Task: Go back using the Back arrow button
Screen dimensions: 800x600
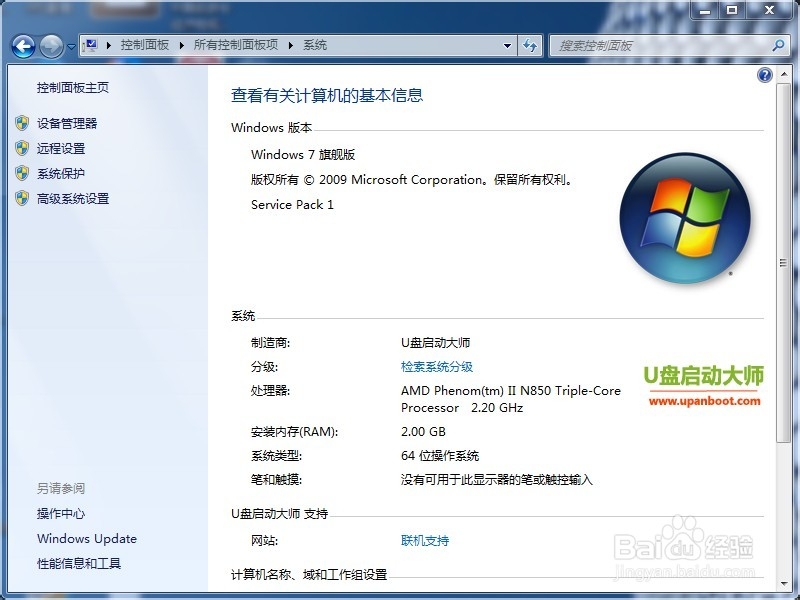Action: click(x=23, y=46)
